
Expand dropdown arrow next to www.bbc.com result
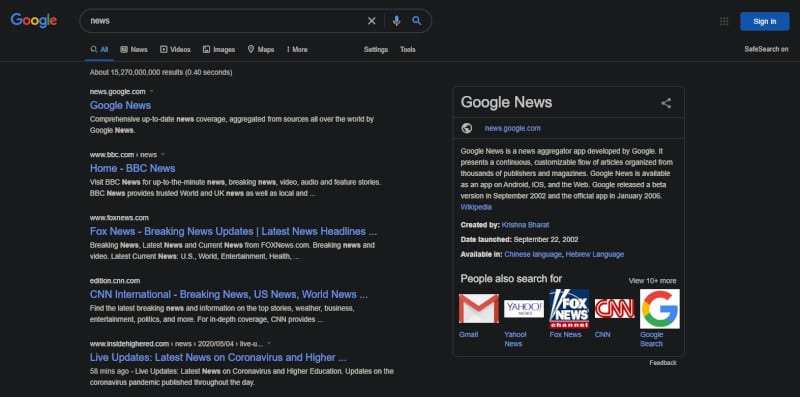pos(163,155)
